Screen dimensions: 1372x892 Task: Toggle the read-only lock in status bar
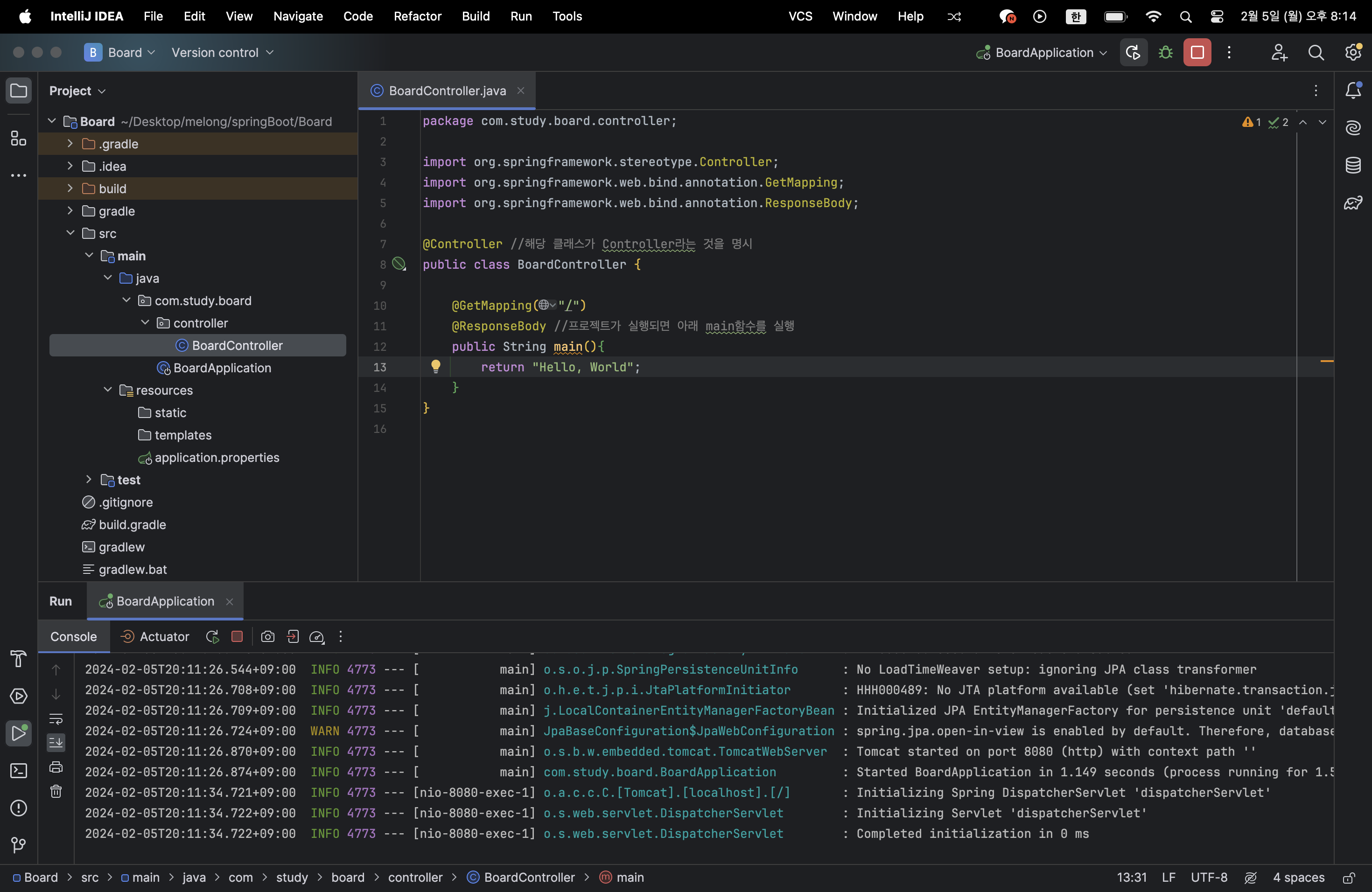coord(1348,878)
